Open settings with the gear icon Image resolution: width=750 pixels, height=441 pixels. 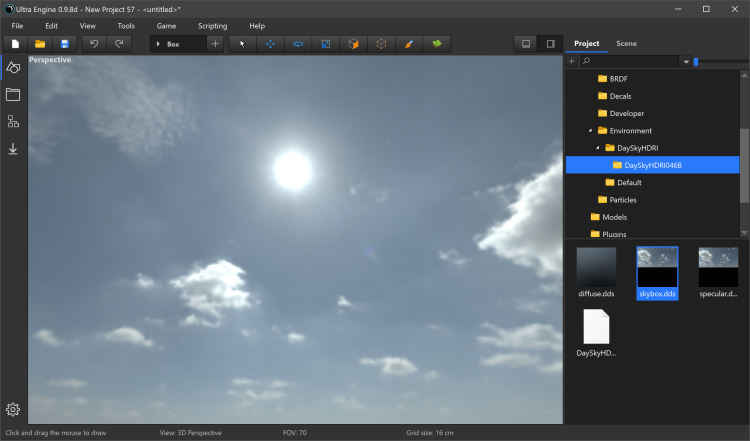click(x=13, y=409)
